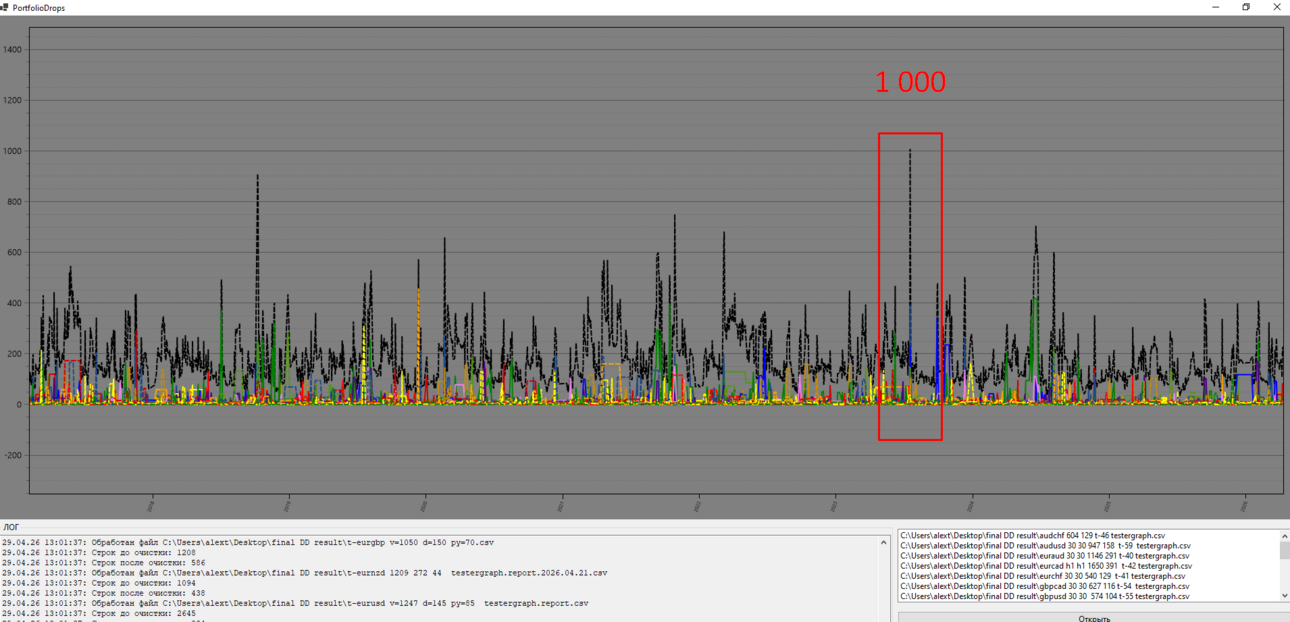Select the eurchf 30 30 540 129 file row
The image size is (1290, 622).
point(1043,576)
